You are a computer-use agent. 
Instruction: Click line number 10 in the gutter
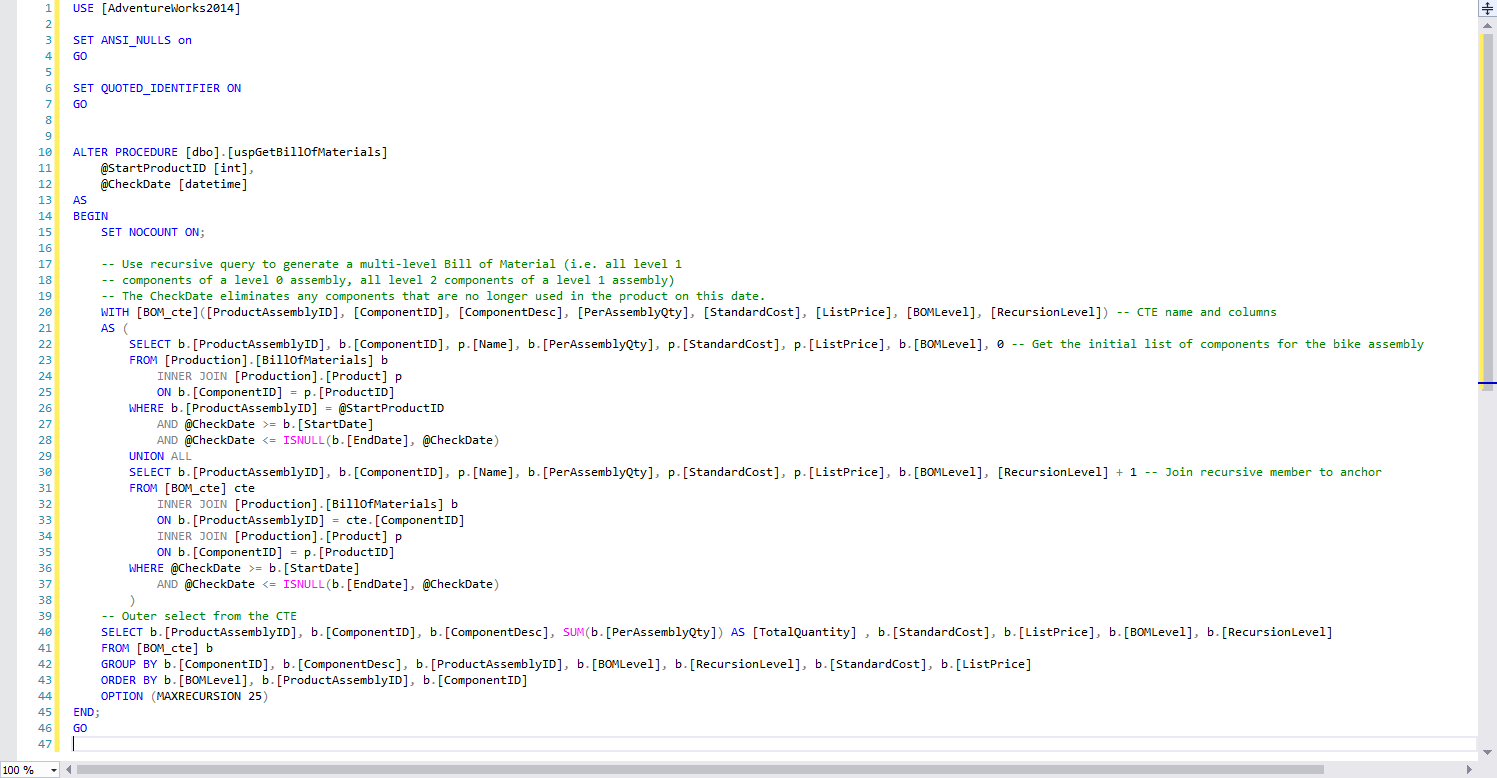[x=45, y=152]
